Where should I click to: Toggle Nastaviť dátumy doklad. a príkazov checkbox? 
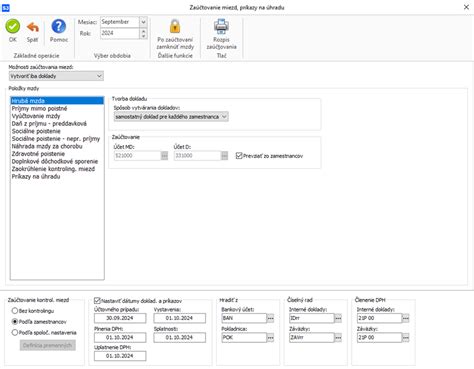point(97,301)
